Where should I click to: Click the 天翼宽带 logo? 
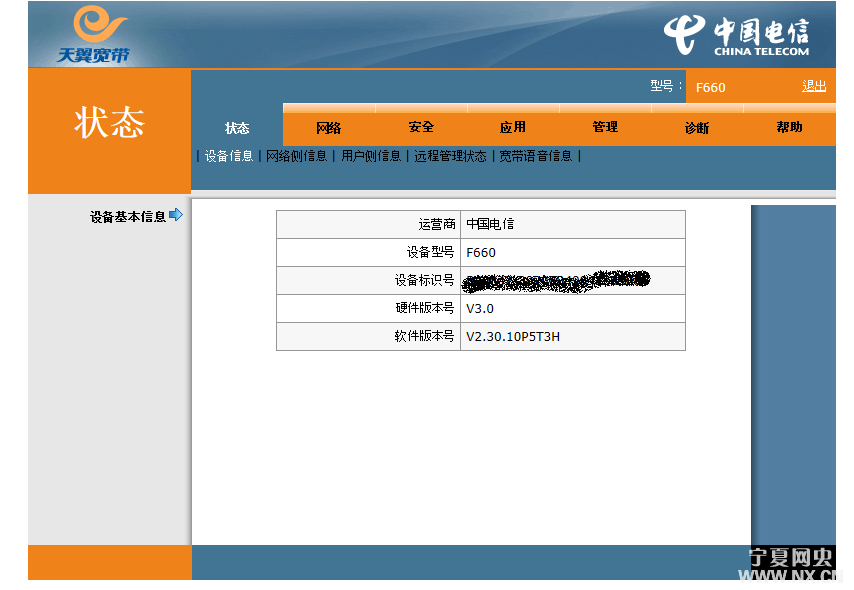click(x=95, y=34)
